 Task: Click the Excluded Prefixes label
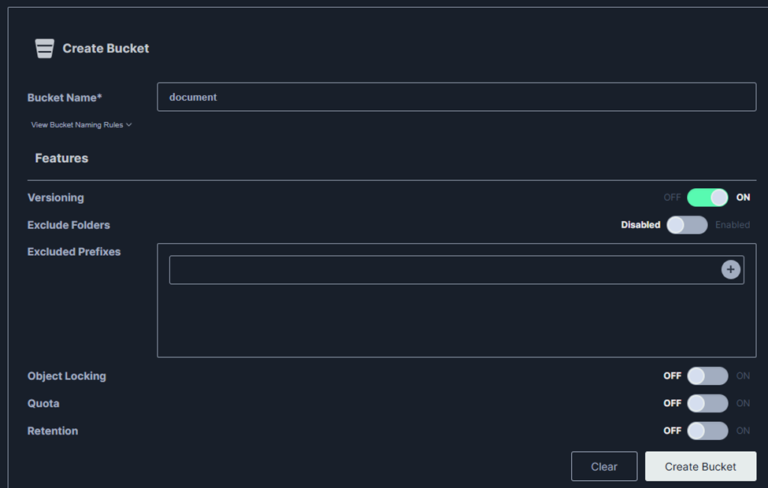74,252
